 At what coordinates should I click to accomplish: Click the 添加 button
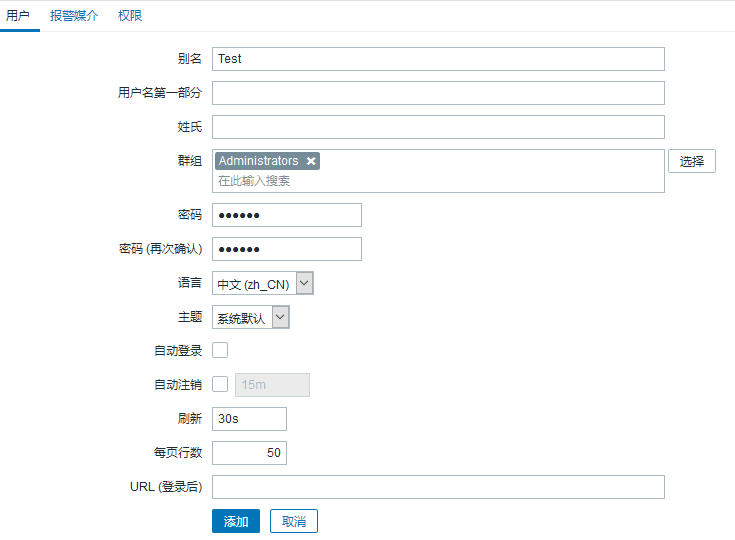236,521
